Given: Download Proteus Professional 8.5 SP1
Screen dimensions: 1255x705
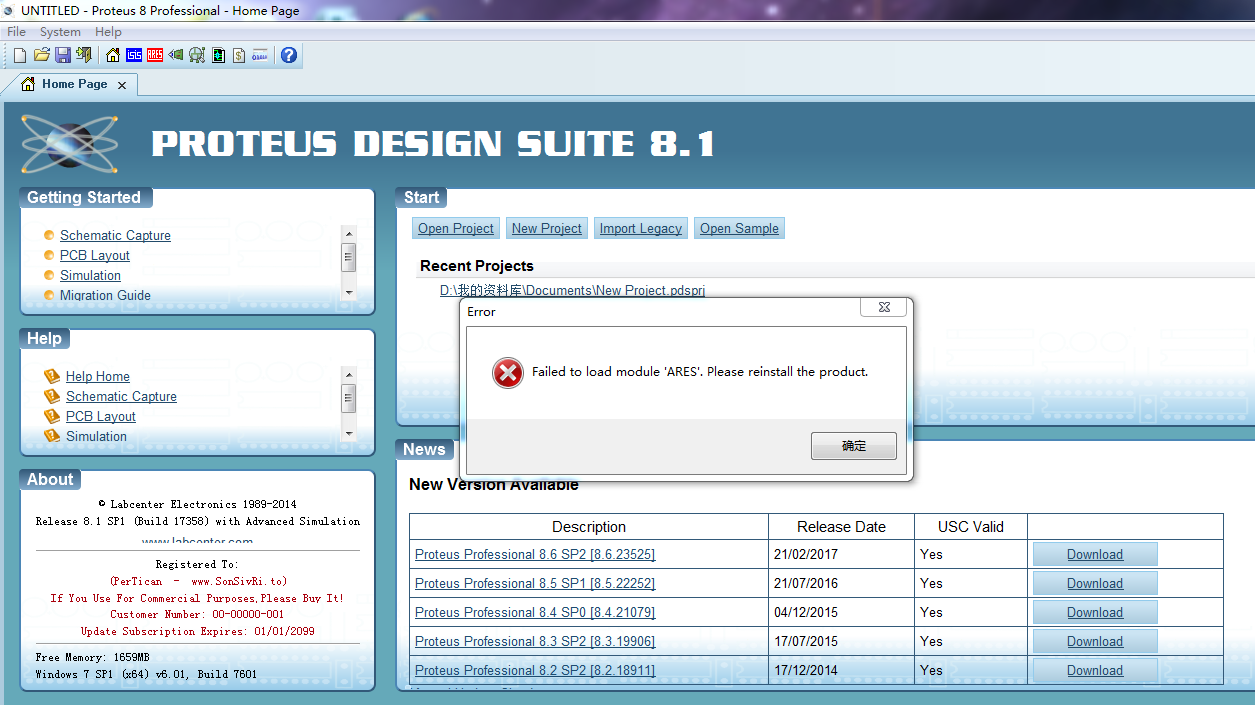Looking at the screenshot, I should point(1095,583).
